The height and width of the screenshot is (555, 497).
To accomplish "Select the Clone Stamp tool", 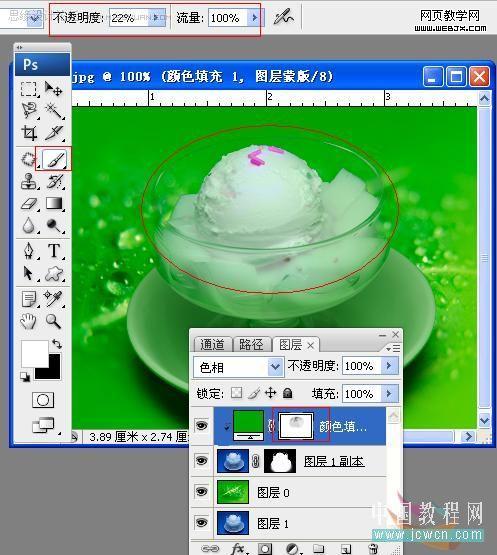I will 28,182.
